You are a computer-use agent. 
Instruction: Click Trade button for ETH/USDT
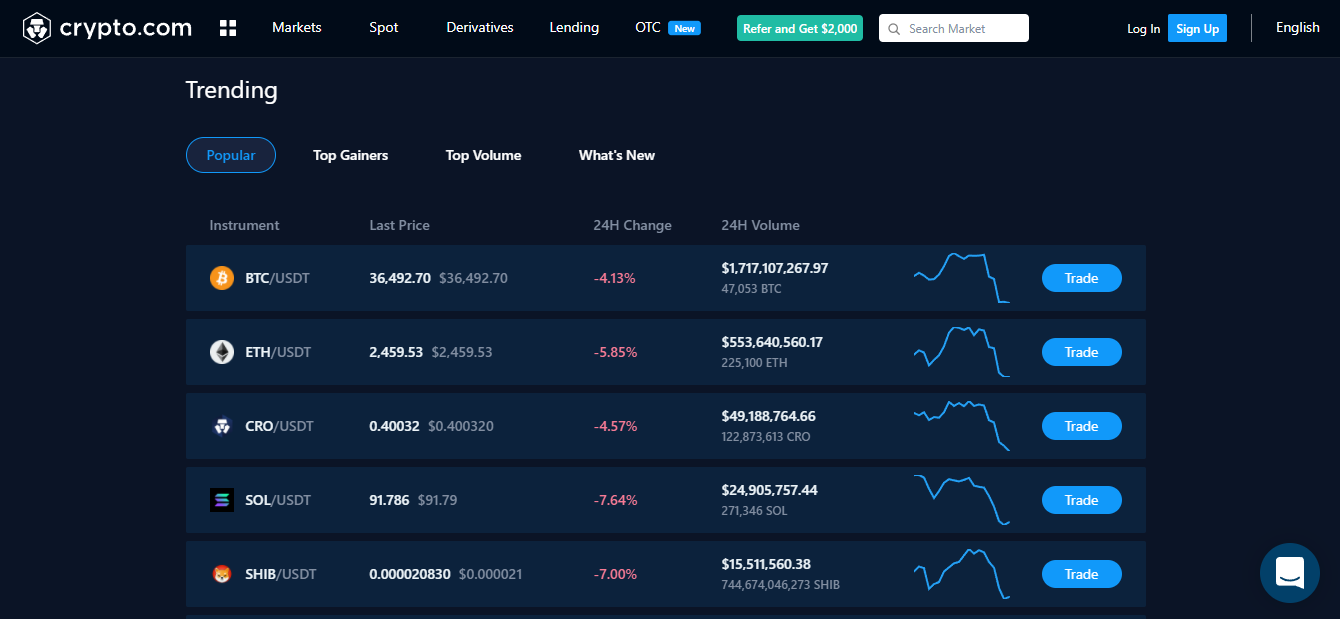(x=1082, y=352)
